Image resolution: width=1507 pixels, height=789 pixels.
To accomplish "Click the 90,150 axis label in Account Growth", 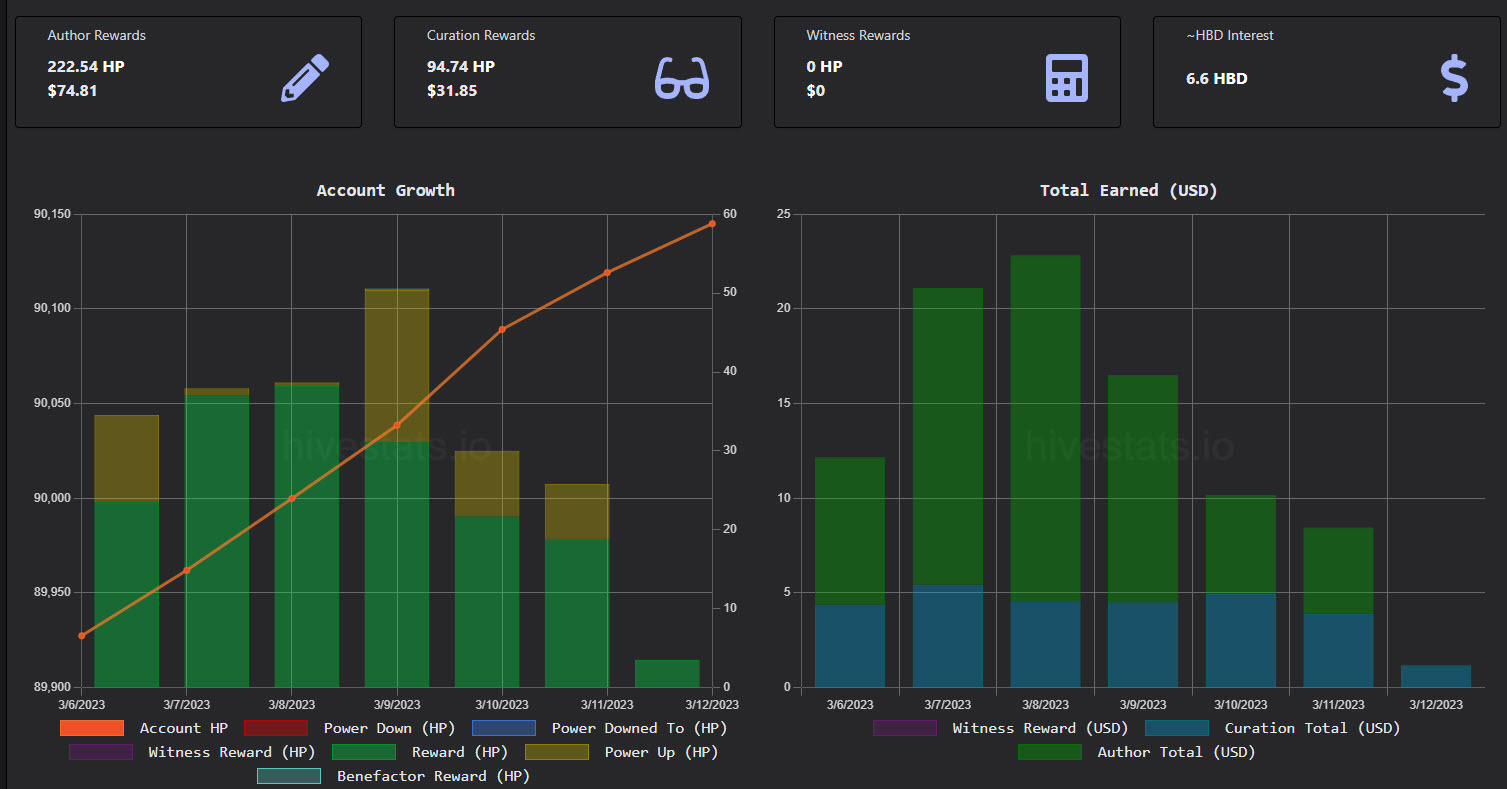I will 52,214.
